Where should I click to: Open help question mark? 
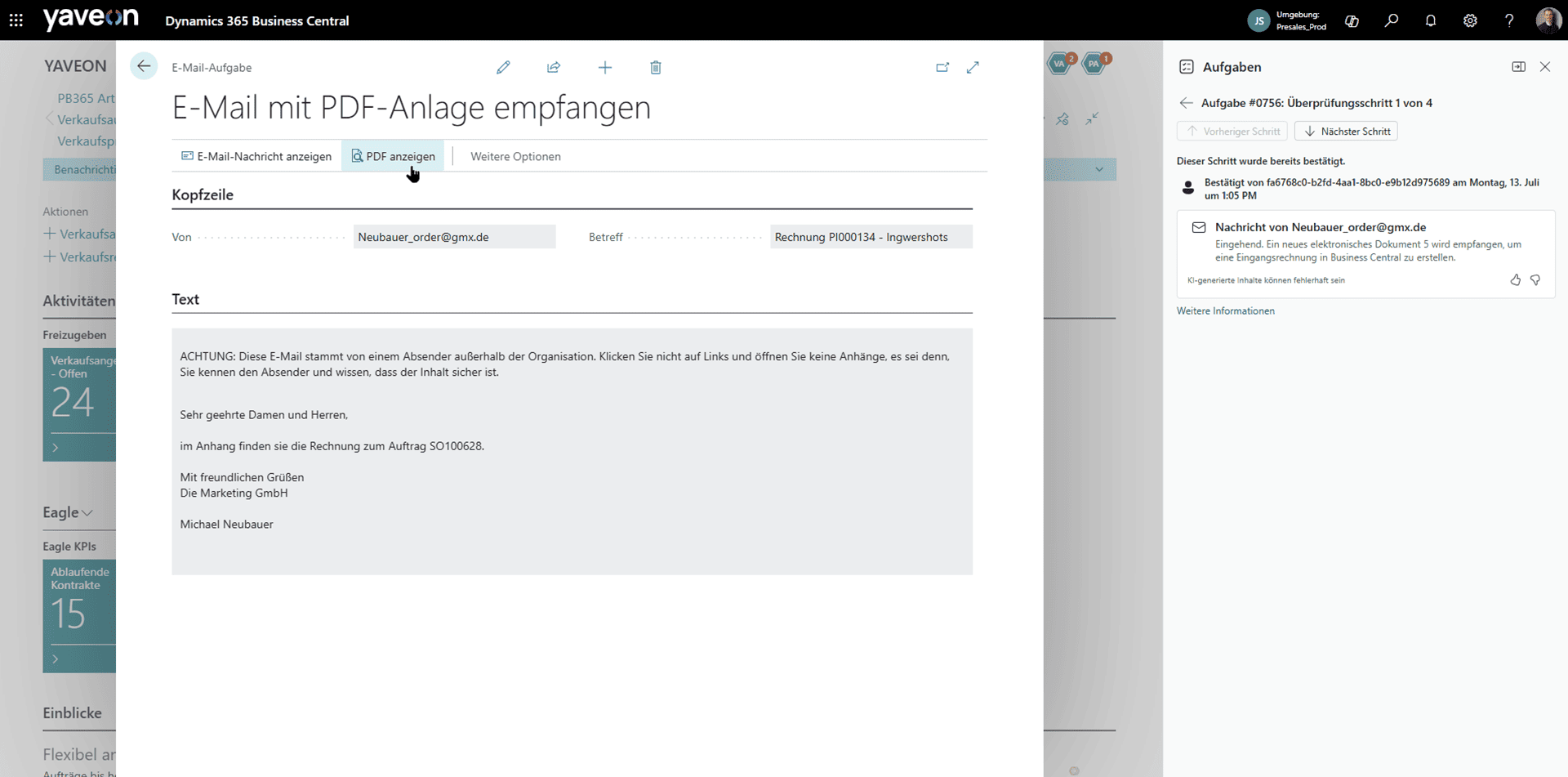pyautogui.click(x=1509, y=20)
